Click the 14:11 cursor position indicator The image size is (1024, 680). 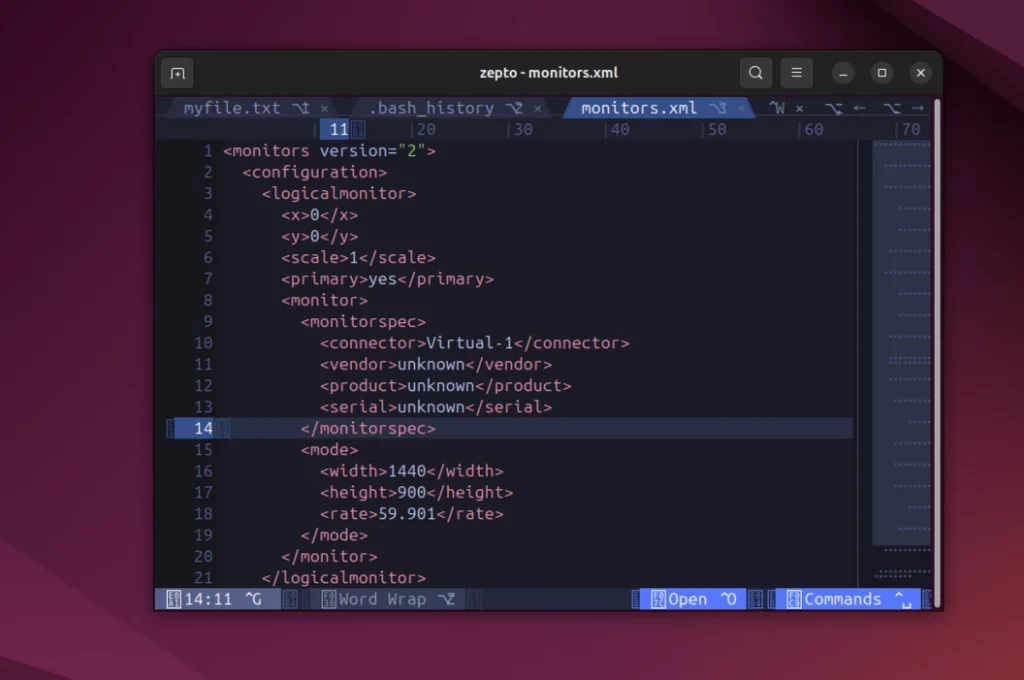click(x=208, y=599)
